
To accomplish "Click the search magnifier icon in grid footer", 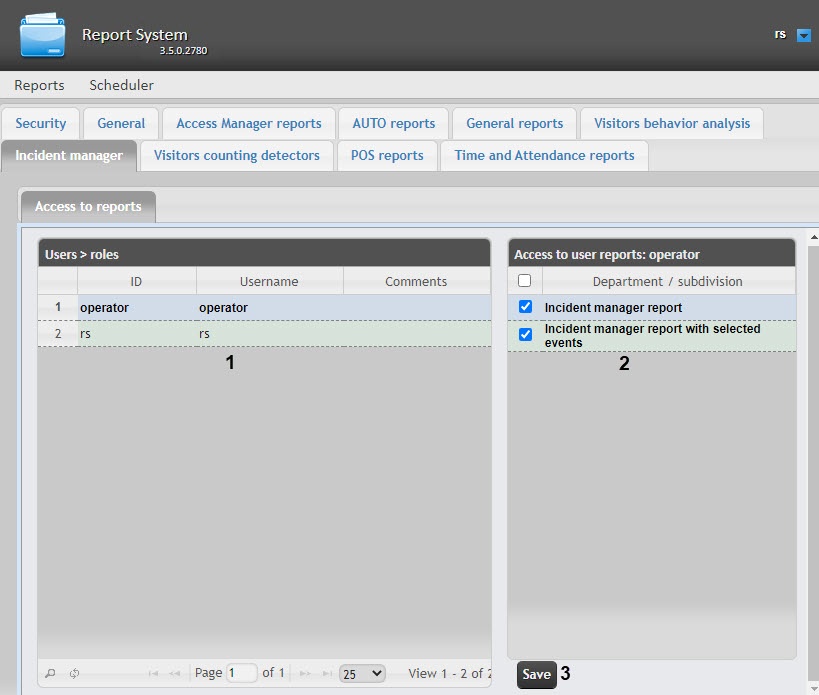I will click(51, 674).
